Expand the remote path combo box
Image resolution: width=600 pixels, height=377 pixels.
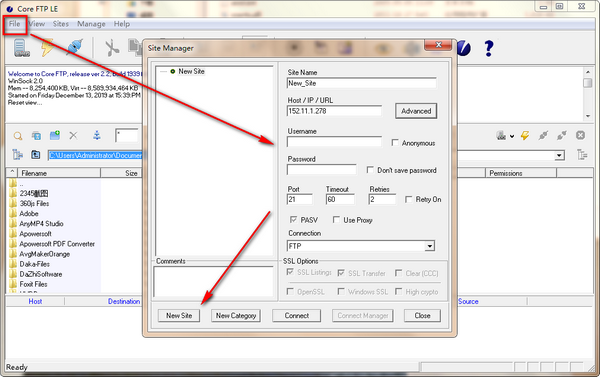[x=559, y=155]
